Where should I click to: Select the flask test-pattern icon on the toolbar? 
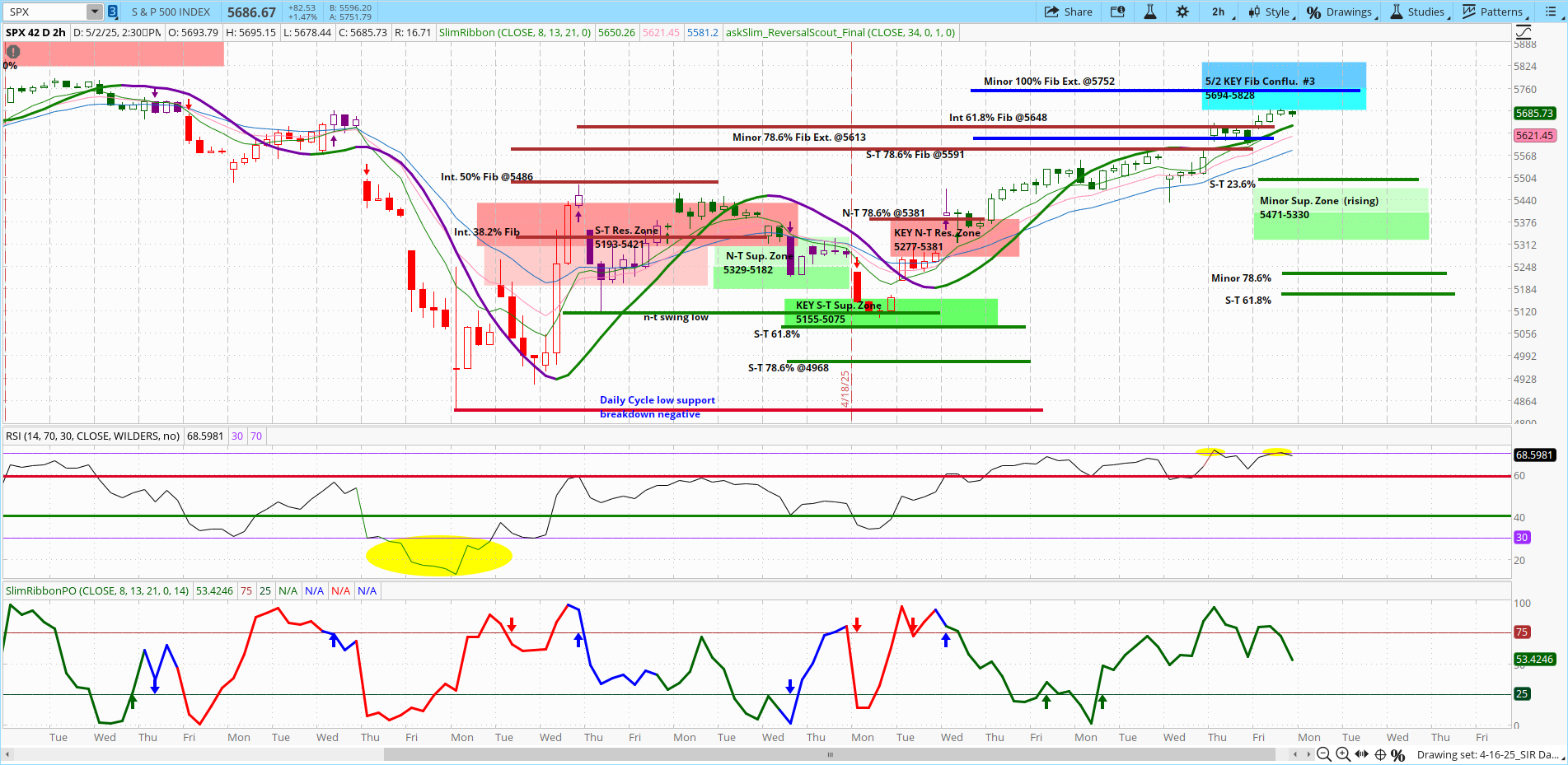pos(1150,12)
